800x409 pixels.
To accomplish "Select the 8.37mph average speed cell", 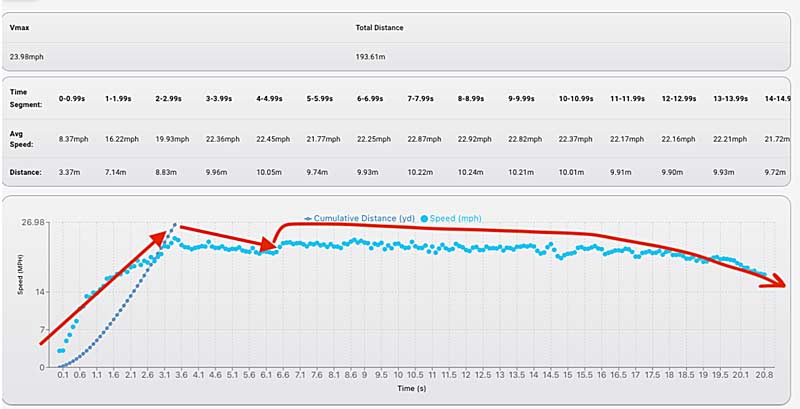I will click(73, 139).
